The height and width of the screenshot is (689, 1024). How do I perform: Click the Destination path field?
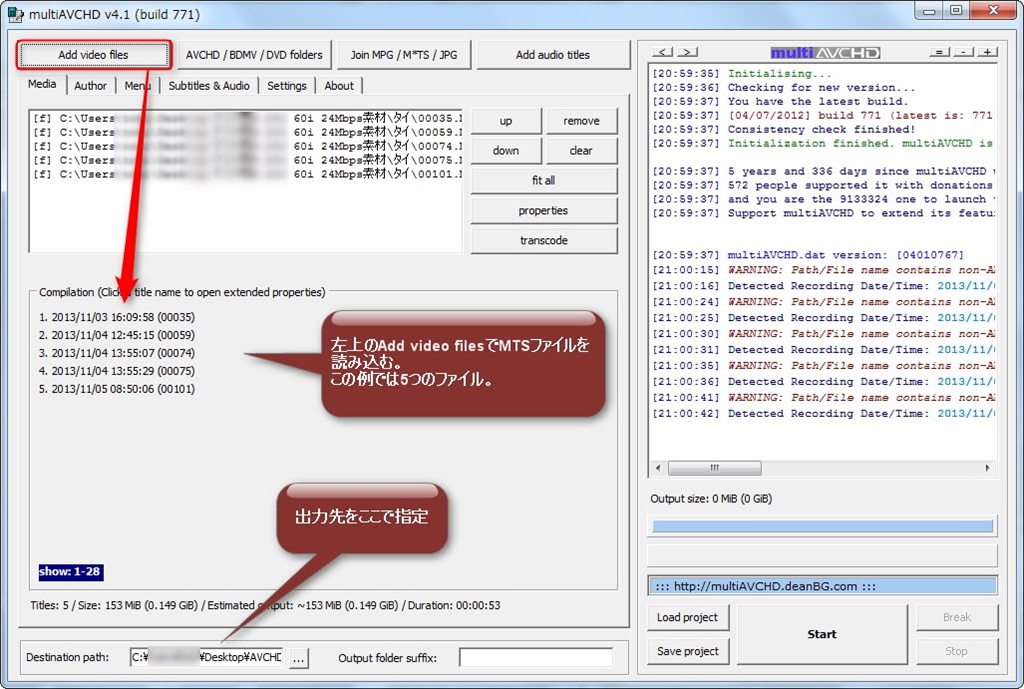pos(206,657)
